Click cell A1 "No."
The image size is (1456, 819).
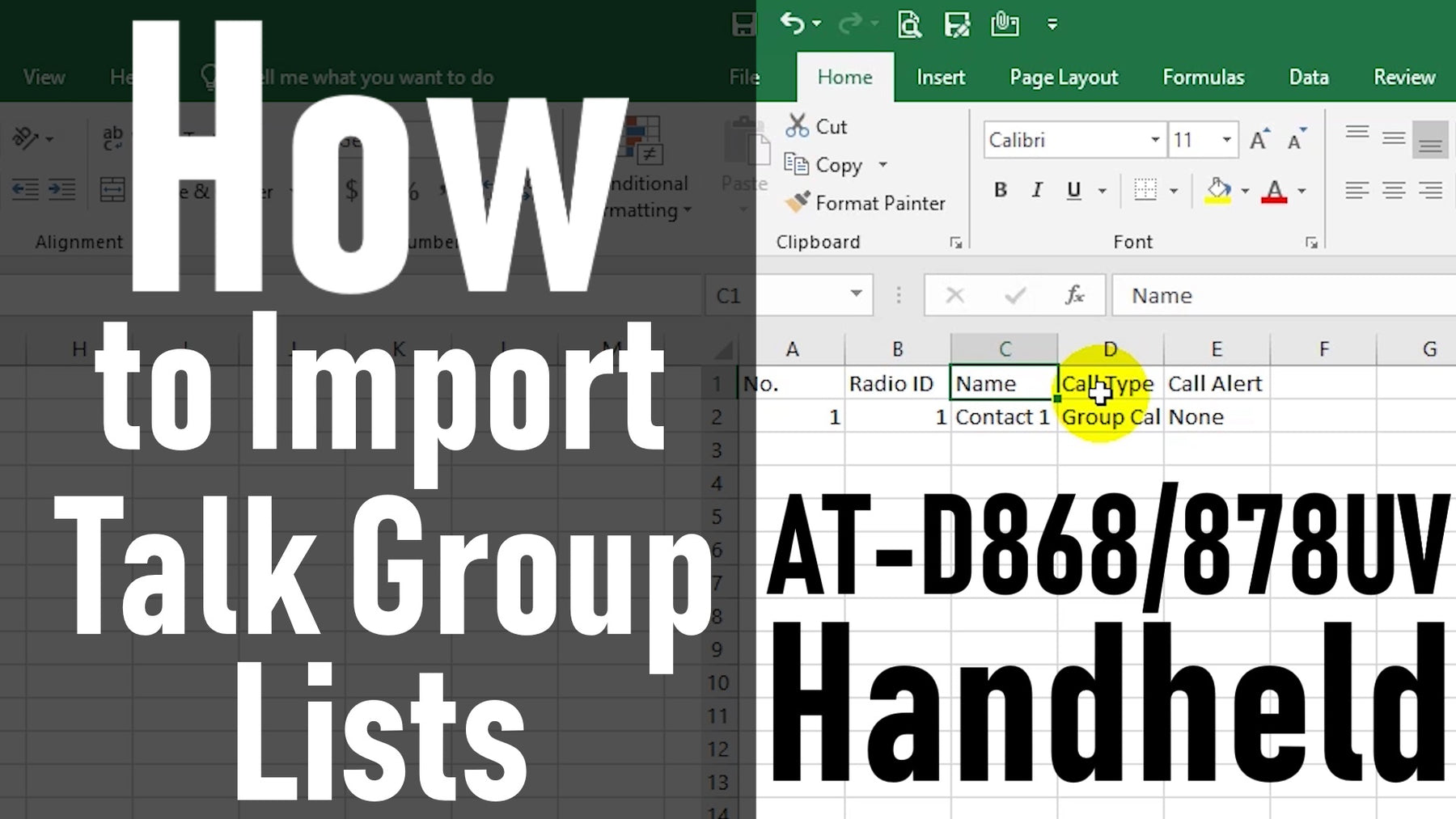[x=792, y=383]
